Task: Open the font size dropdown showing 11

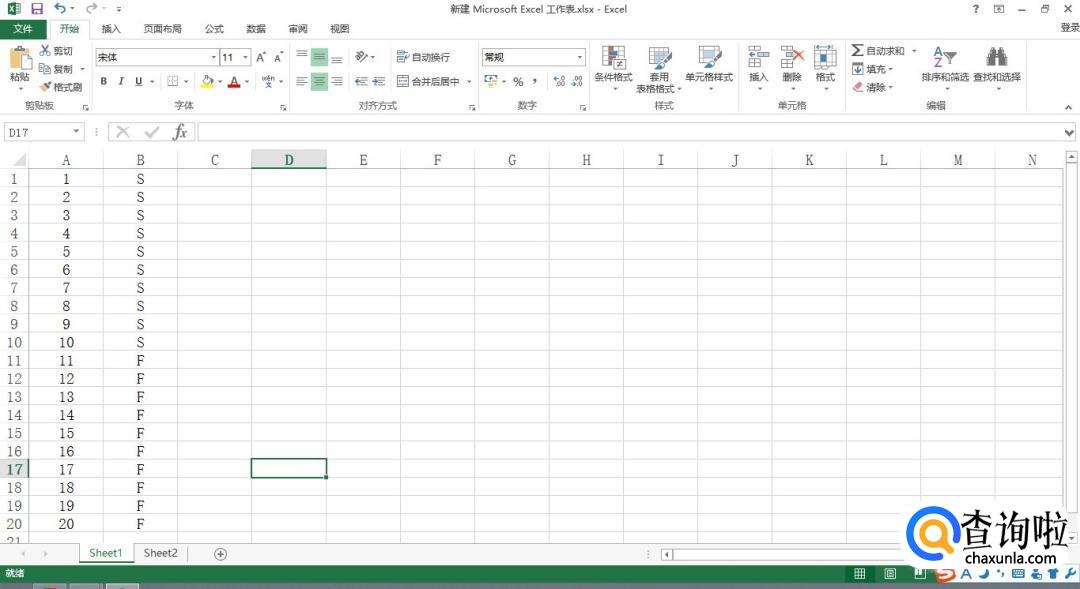Action: 245,57
